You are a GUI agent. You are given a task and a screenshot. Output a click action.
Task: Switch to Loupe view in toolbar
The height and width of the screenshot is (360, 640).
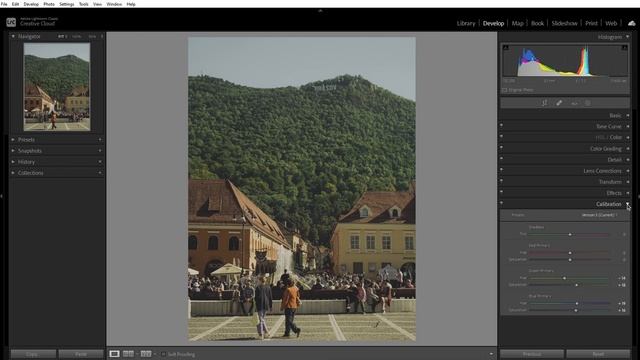(x=114, y=353)
